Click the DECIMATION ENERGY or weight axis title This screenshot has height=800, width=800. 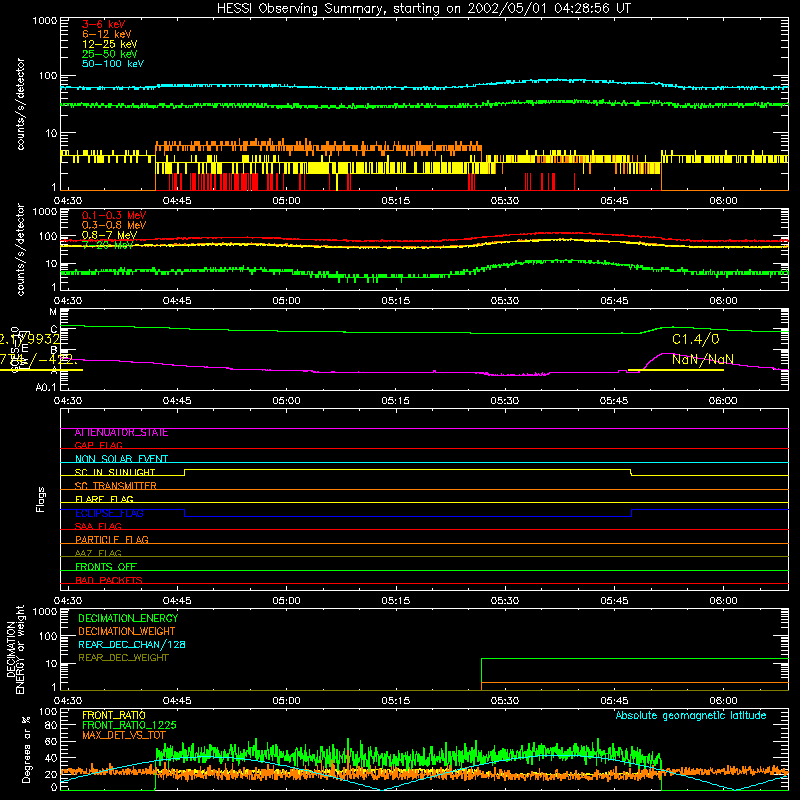click(x=15, y=649)
